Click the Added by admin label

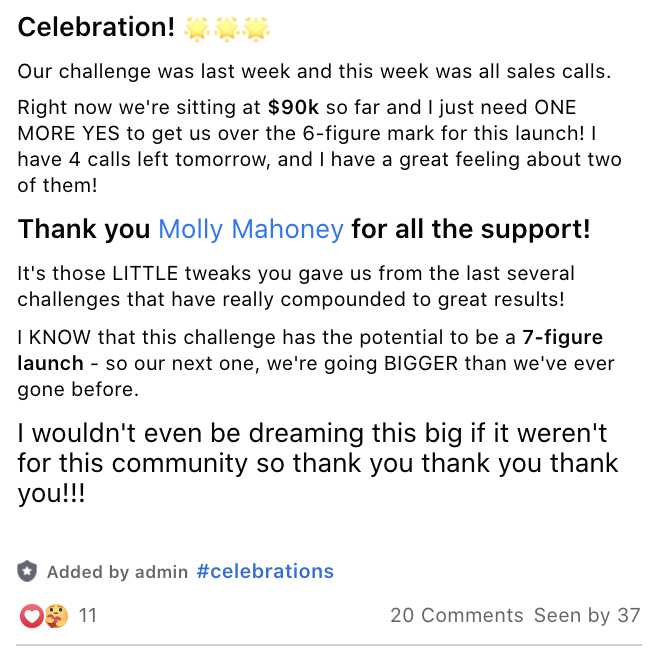point(117,572)
